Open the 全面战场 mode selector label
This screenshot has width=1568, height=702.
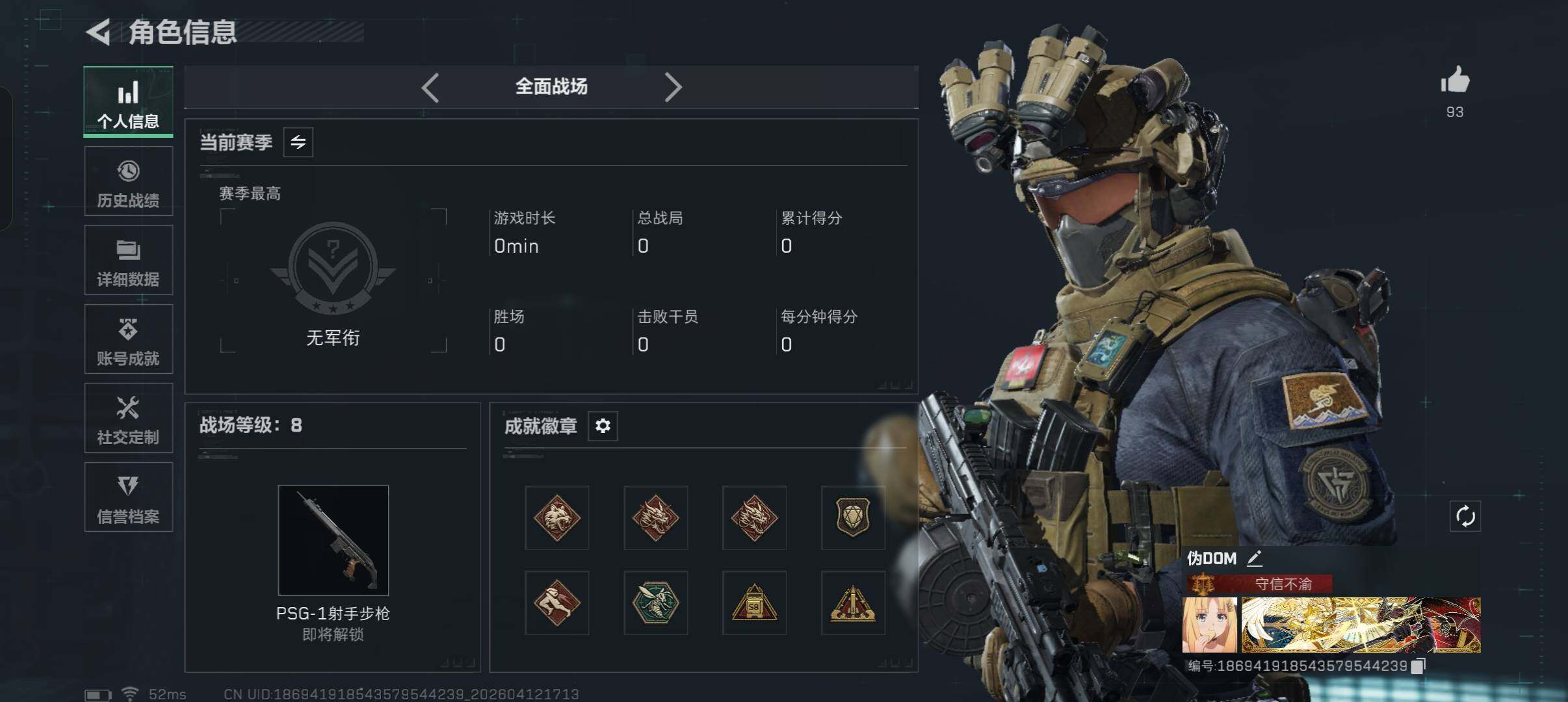551,86
